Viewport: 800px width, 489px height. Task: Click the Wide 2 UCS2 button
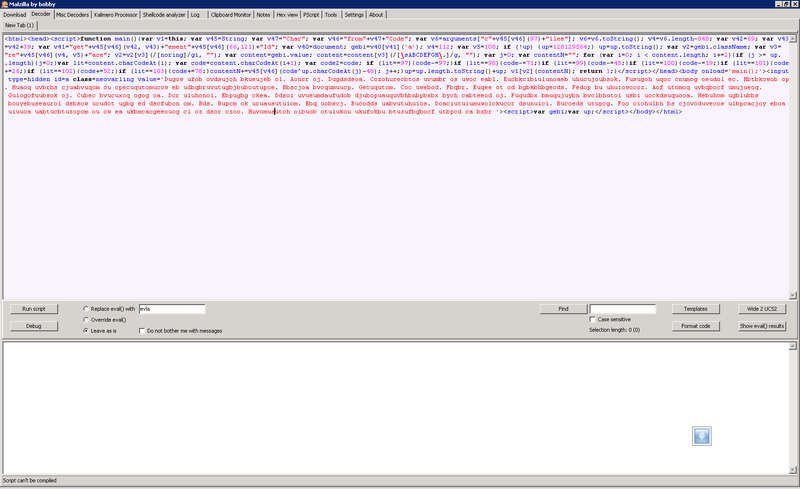[762, 309]
